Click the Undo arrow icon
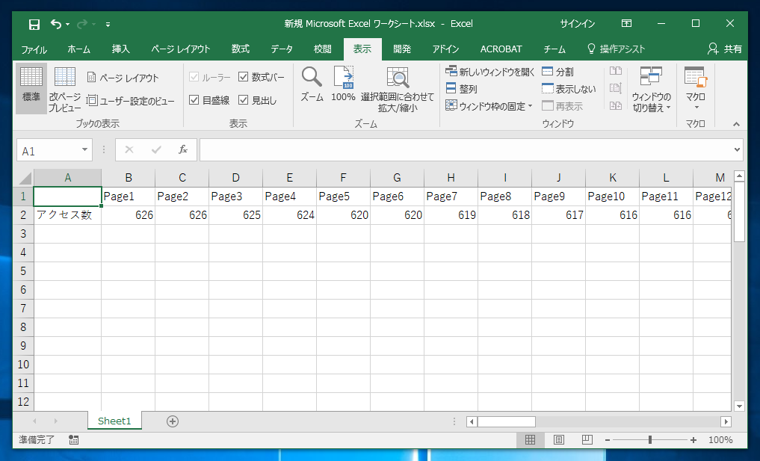 coord(56,24)
